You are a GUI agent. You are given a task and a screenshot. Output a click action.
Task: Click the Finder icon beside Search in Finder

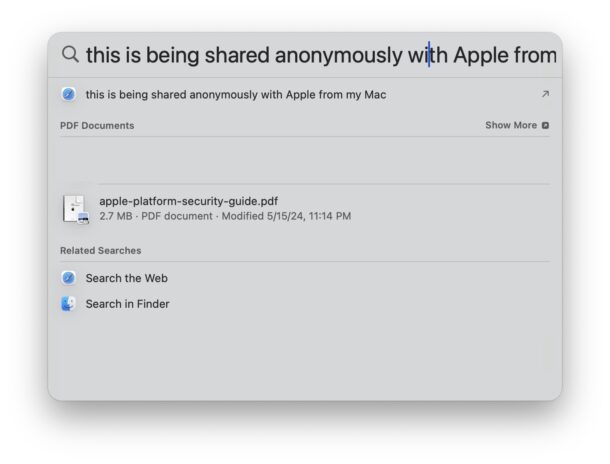(68, 304)
